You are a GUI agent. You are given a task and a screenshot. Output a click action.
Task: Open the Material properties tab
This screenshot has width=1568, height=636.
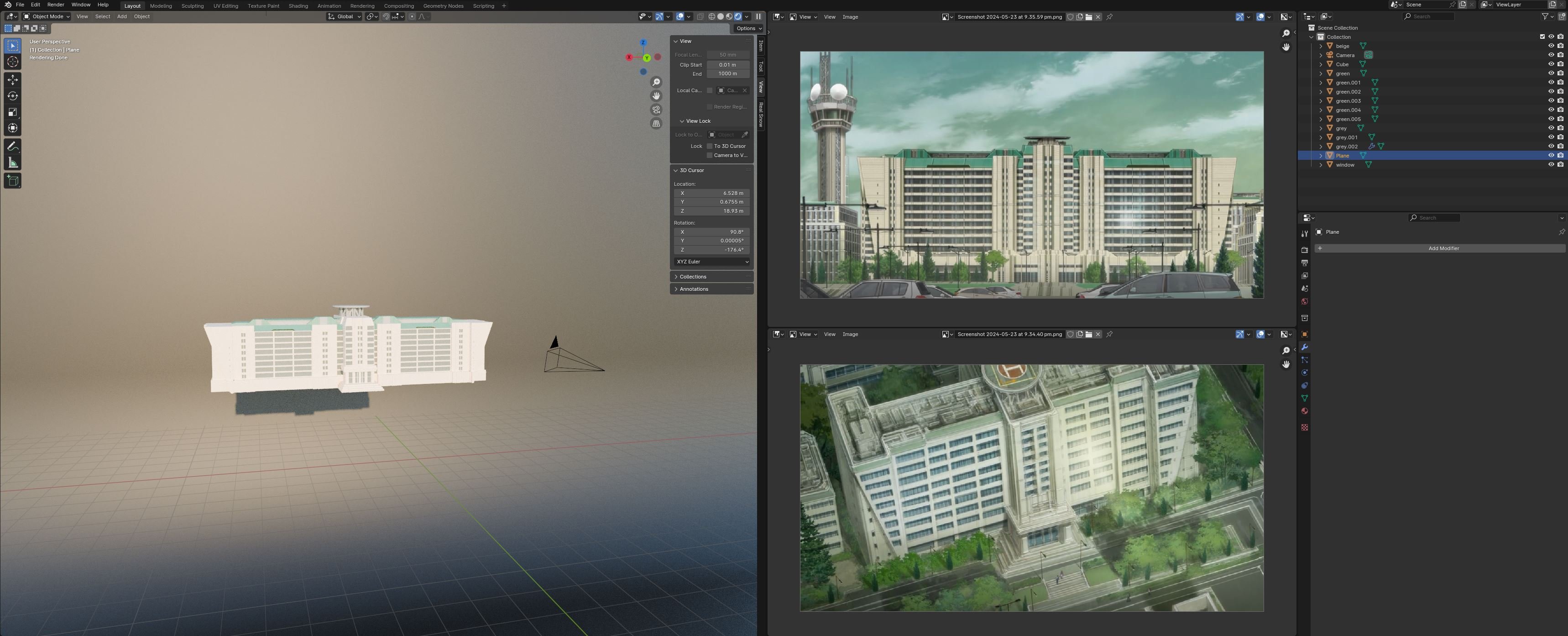tap(1304, 411)
